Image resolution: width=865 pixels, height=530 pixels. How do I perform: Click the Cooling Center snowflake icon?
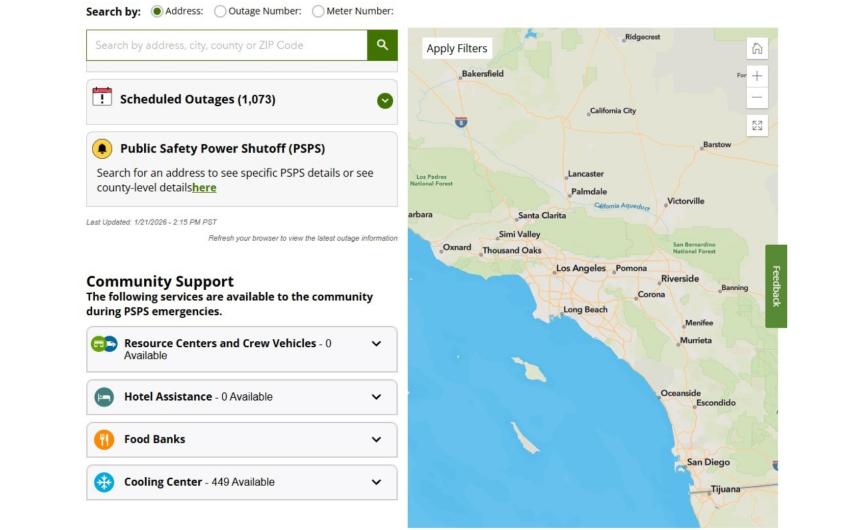(104, 482)
